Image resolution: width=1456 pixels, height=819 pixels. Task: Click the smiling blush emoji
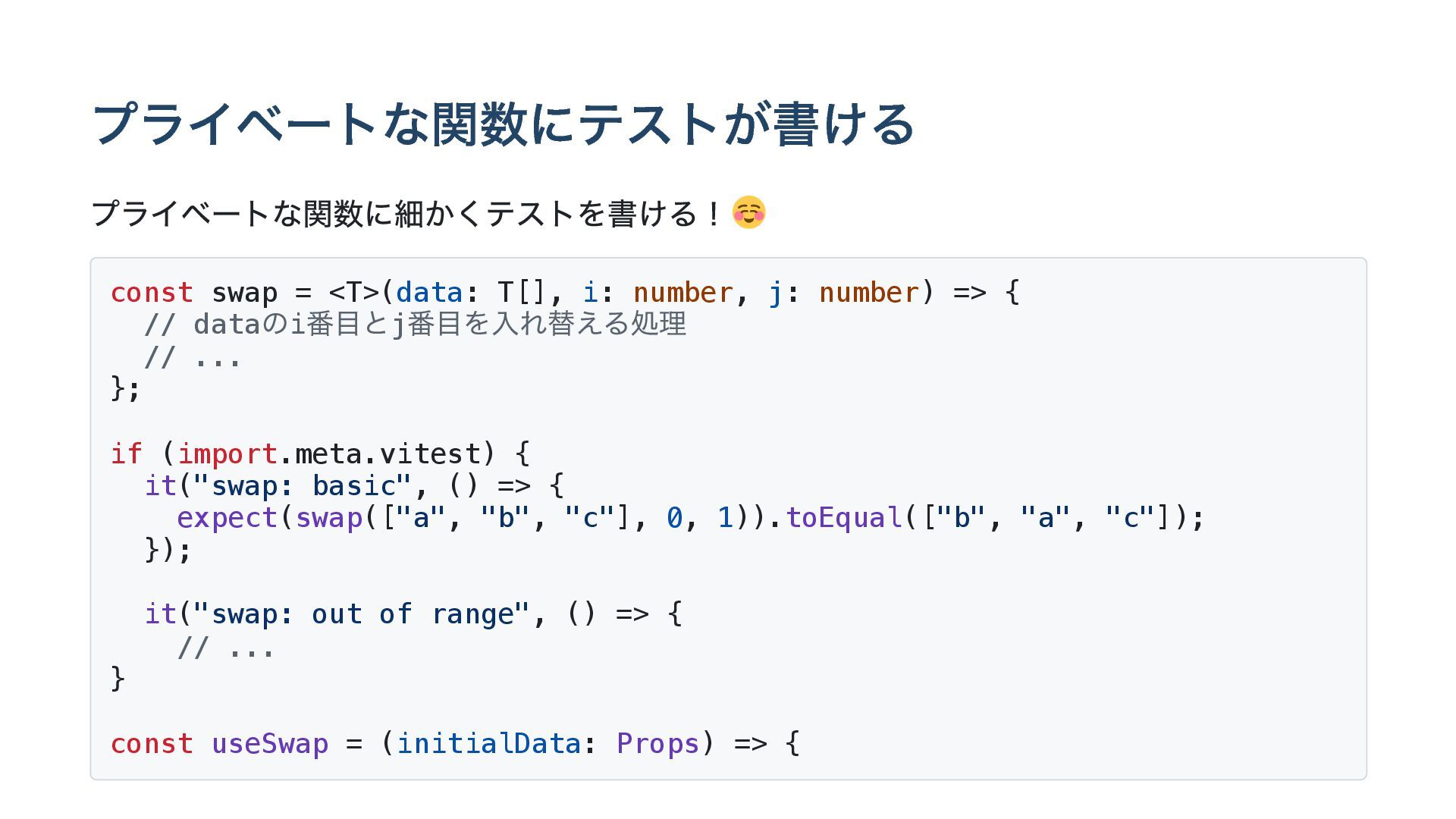(748, 212)
